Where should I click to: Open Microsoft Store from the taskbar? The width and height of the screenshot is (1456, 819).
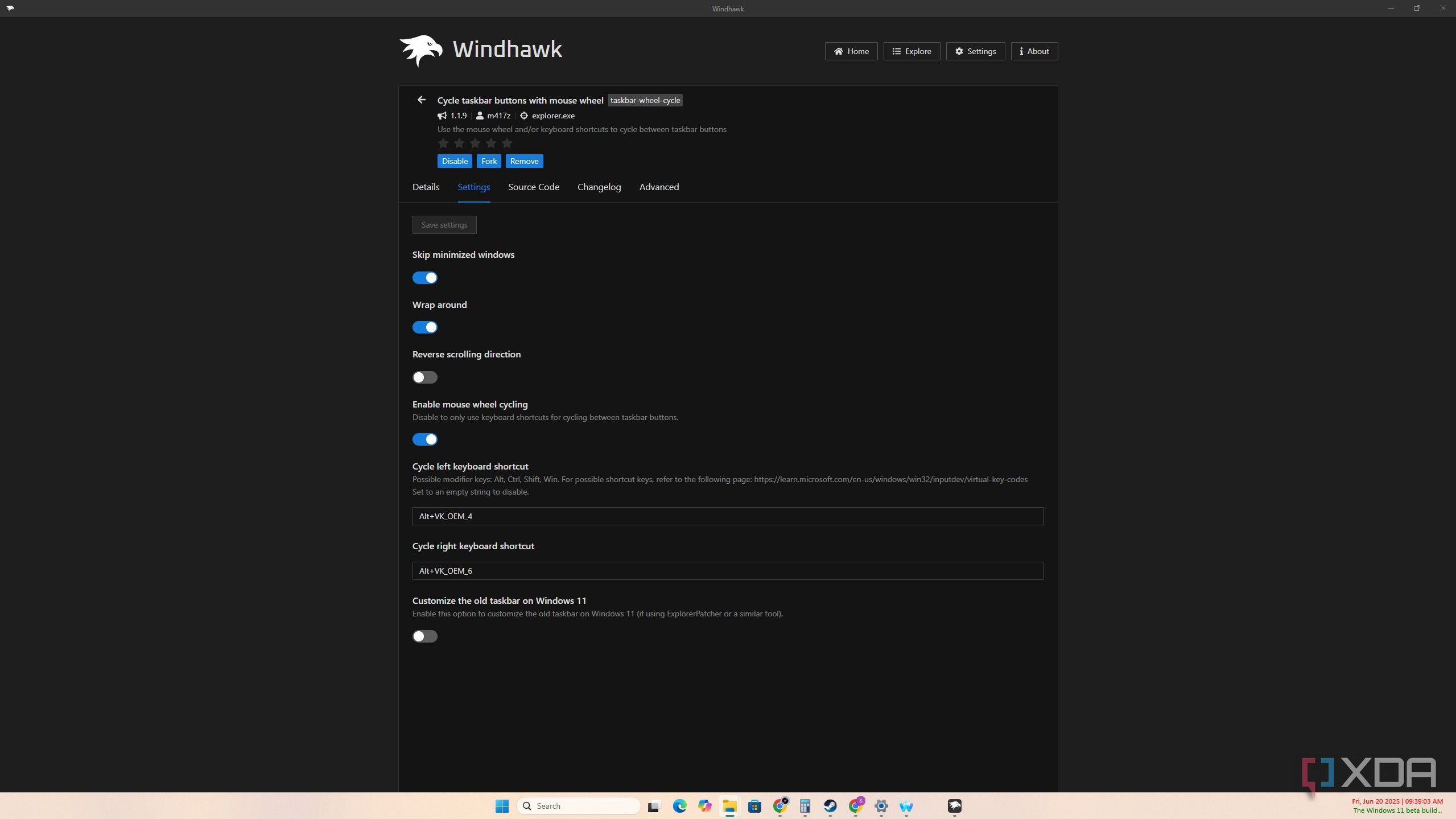click(754, 806)
